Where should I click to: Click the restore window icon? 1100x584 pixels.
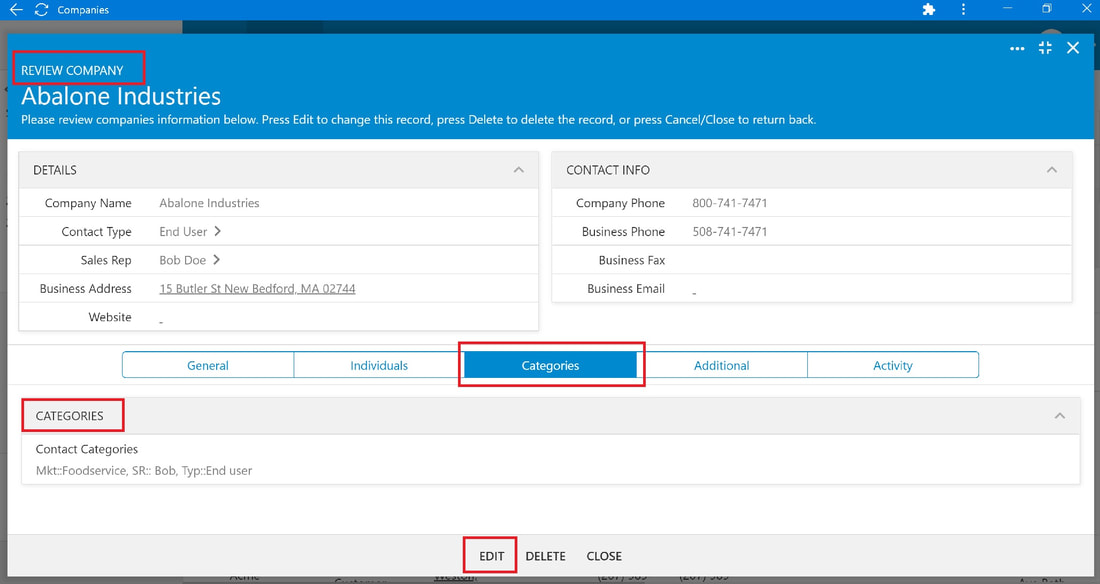1047,8
